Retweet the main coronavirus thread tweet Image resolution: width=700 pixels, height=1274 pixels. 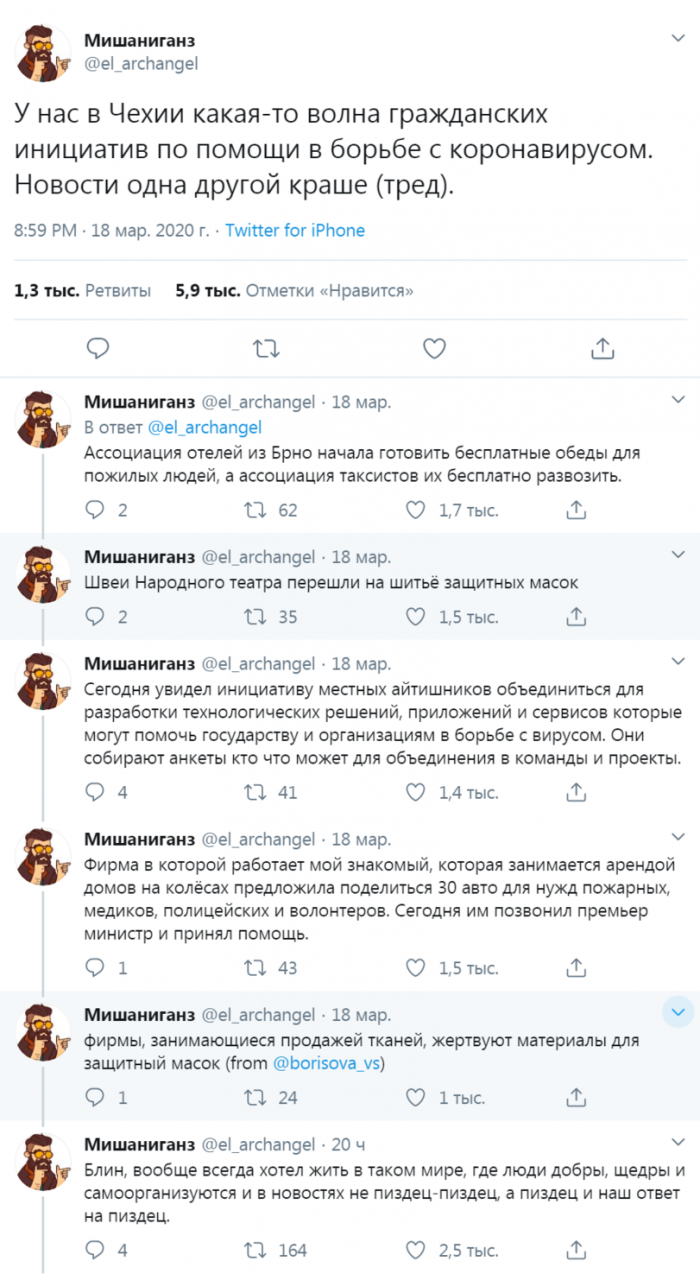[265, 348]
